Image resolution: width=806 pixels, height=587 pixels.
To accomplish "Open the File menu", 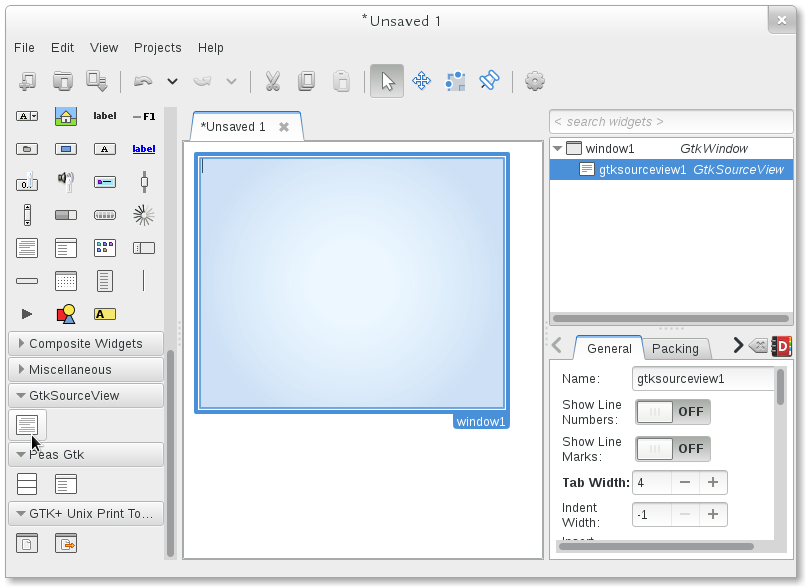I will coord(25,48).
